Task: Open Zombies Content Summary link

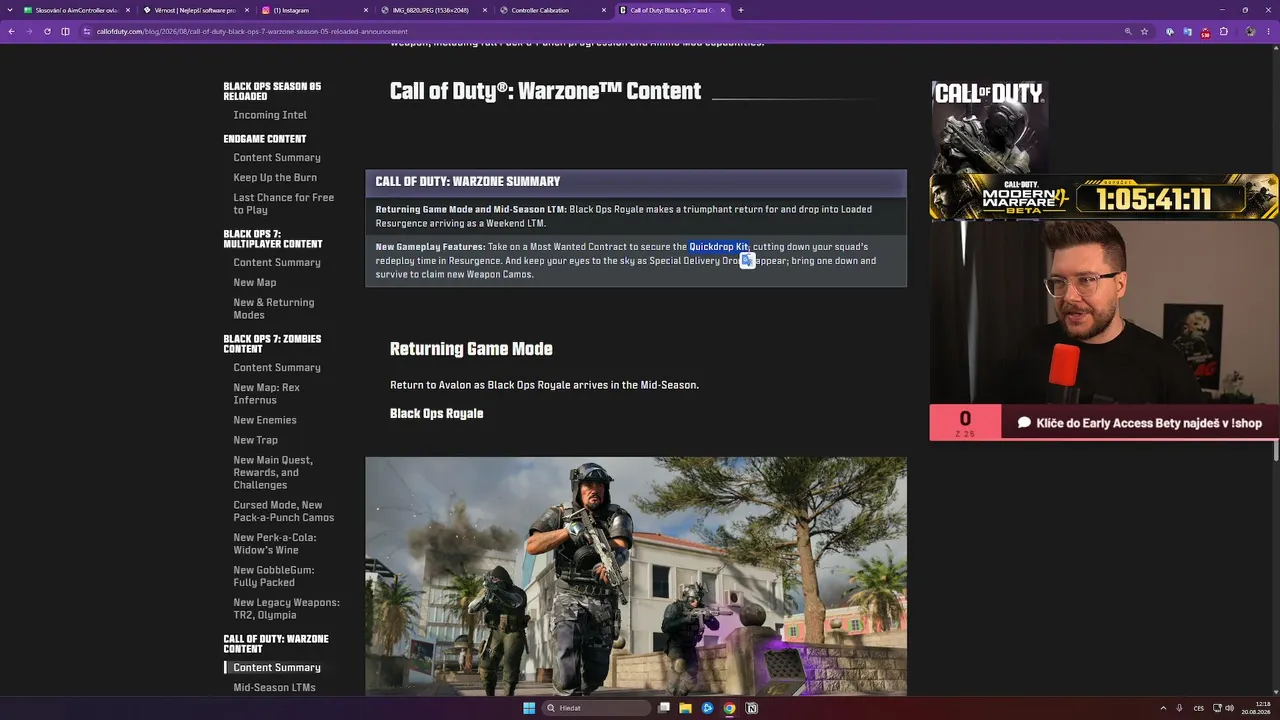Action: click(277, 368)
